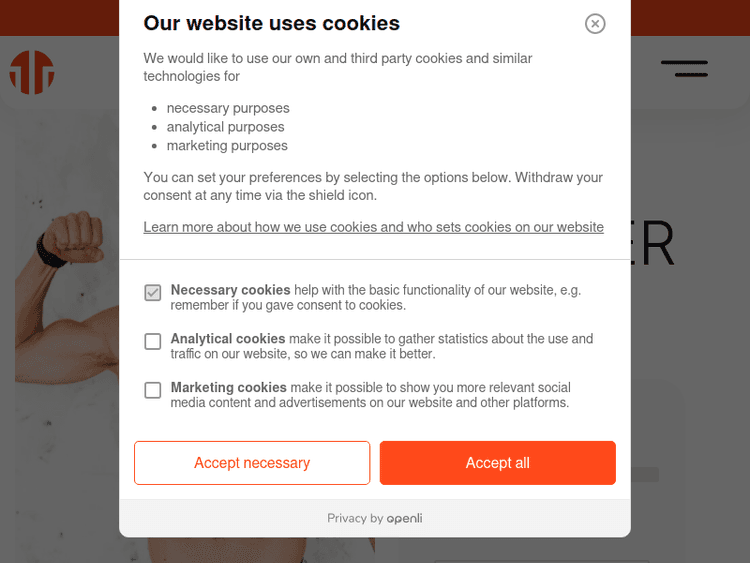
Task: Click the necessary purposes bullet item
Action: 228,108
